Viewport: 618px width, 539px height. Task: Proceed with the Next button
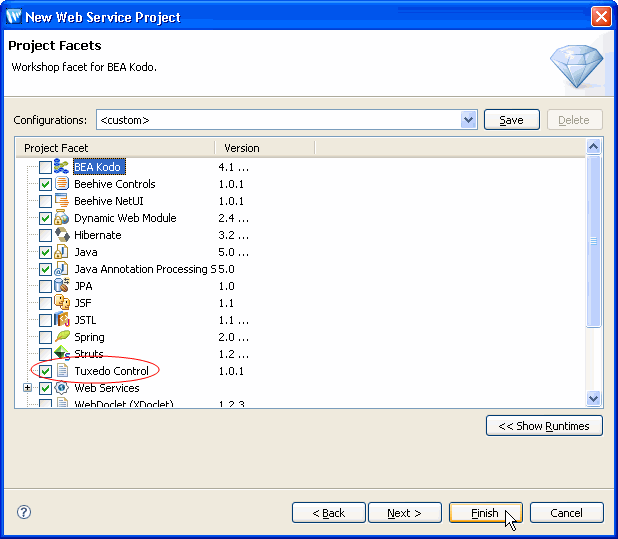click(x=405, y=513)
